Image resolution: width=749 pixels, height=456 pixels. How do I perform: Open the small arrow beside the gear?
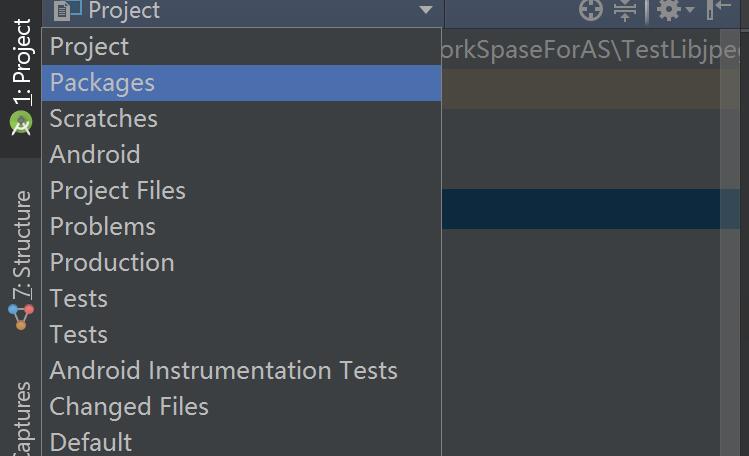coord(689,10)
